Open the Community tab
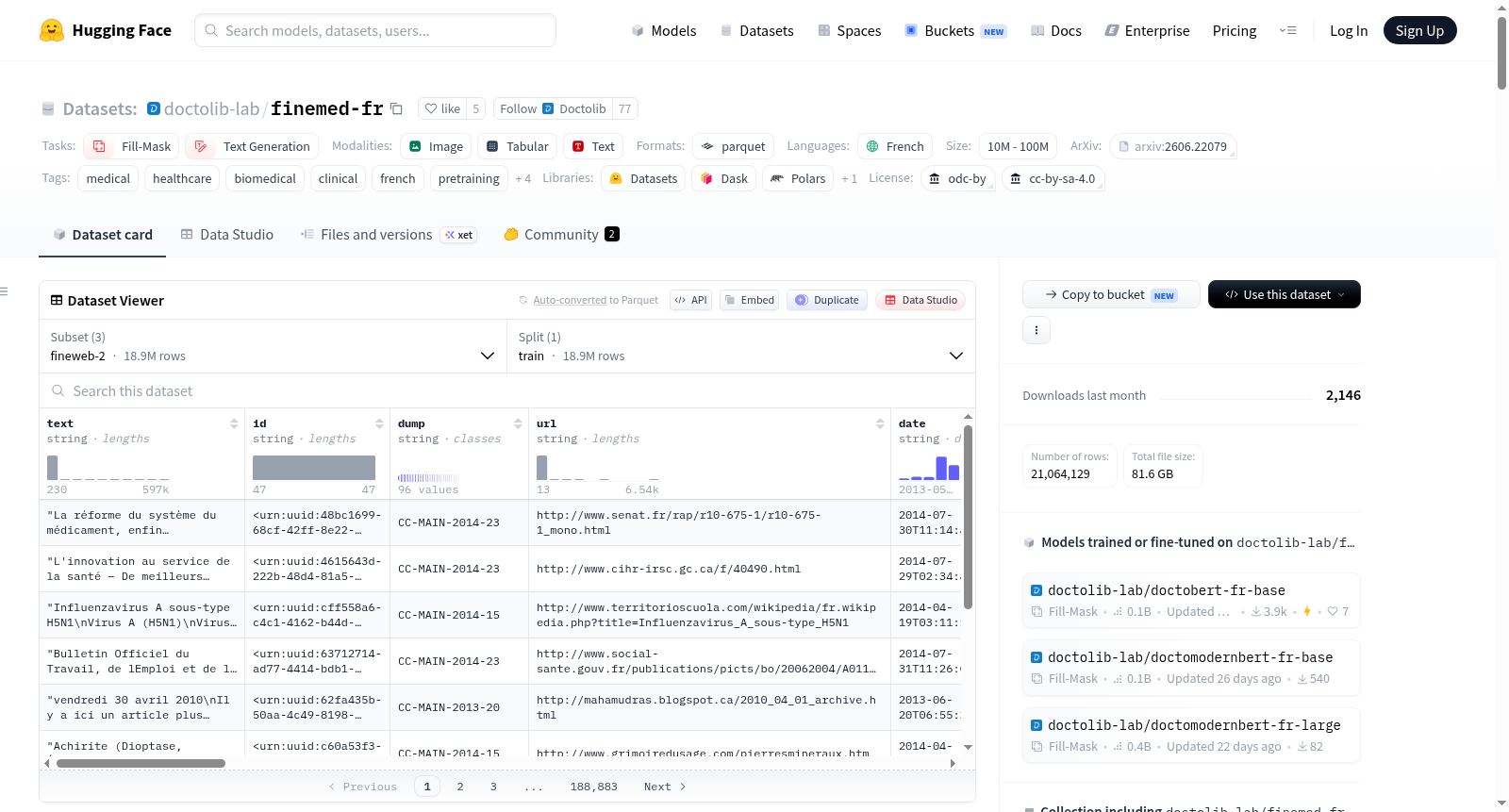Screen dimensions: 1509x812 pyautogui.click(x=561, y=235)
